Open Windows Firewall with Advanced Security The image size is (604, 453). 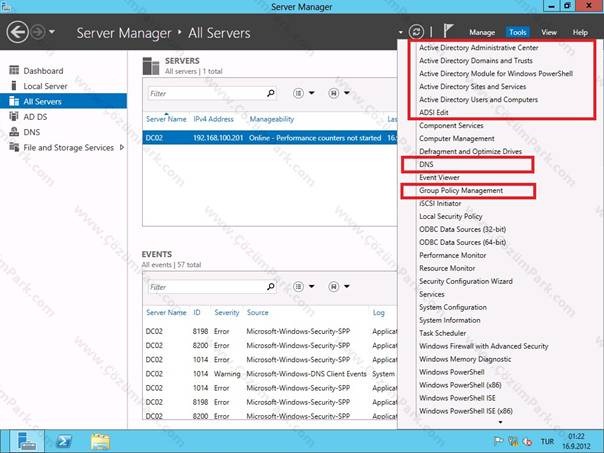[x=483, y=346]
